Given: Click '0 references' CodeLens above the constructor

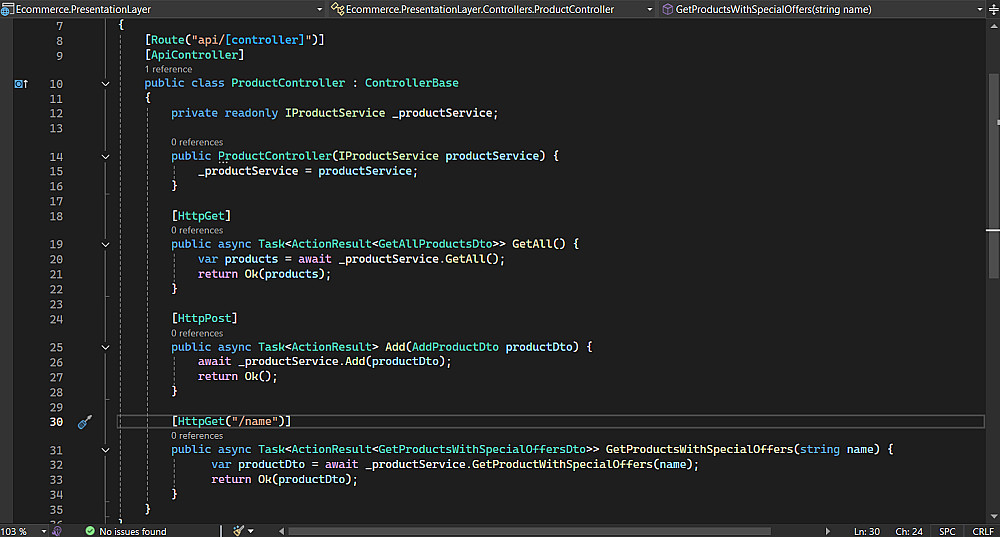Looking at the screenshot, I should point(197,142).
